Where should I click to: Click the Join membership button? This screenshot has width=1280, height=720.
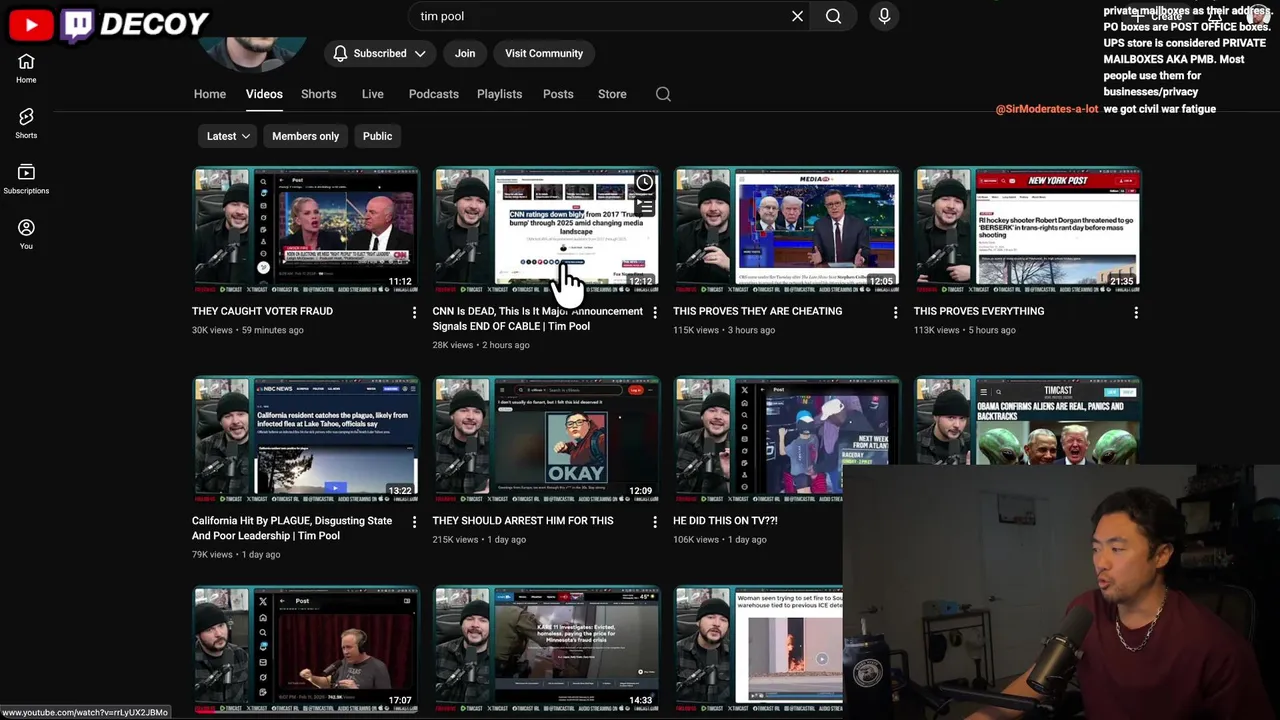[465, 53]
